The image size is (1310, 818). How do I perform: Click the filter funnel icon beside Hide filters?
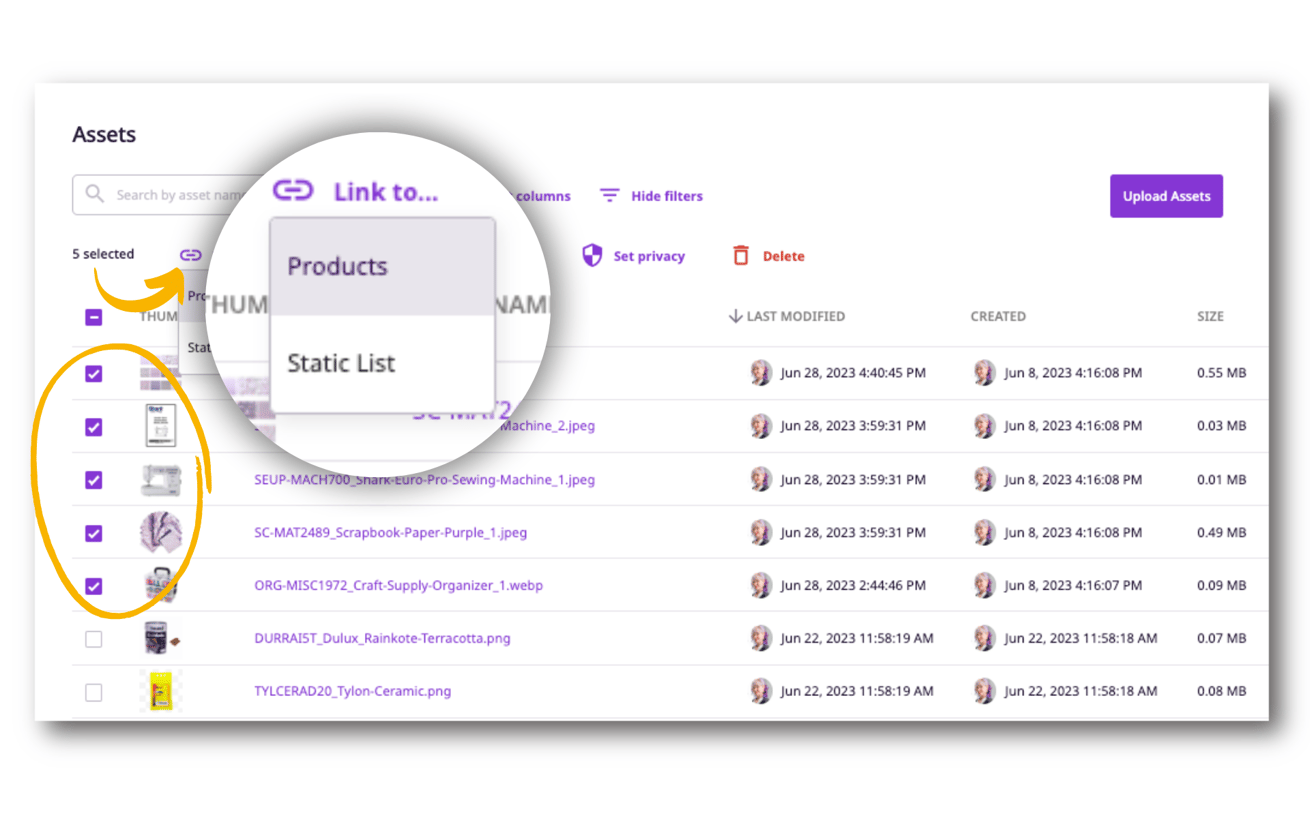(x=609, y=196)
